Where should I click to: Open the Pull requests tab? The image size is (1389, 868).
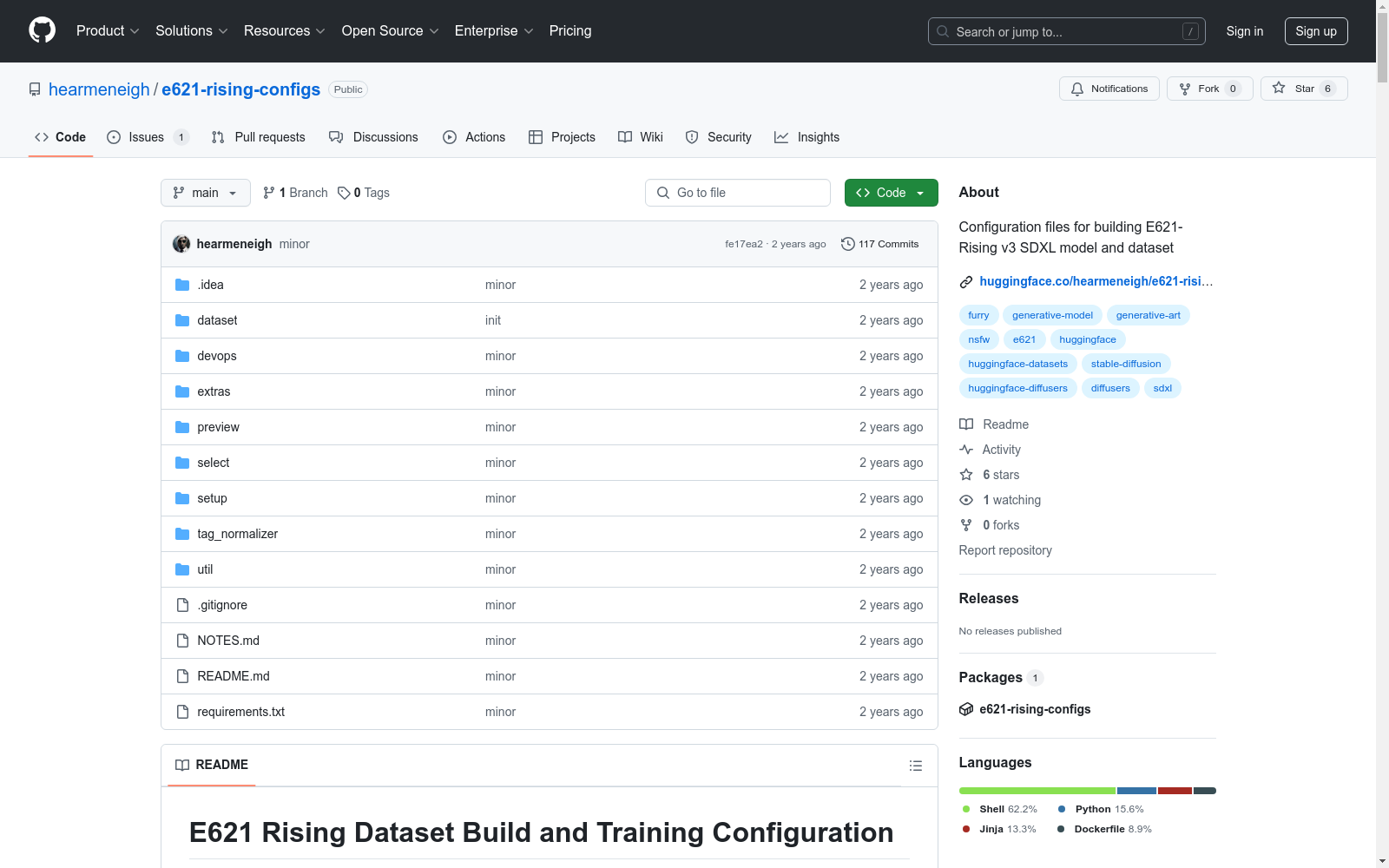coord(259,137)
